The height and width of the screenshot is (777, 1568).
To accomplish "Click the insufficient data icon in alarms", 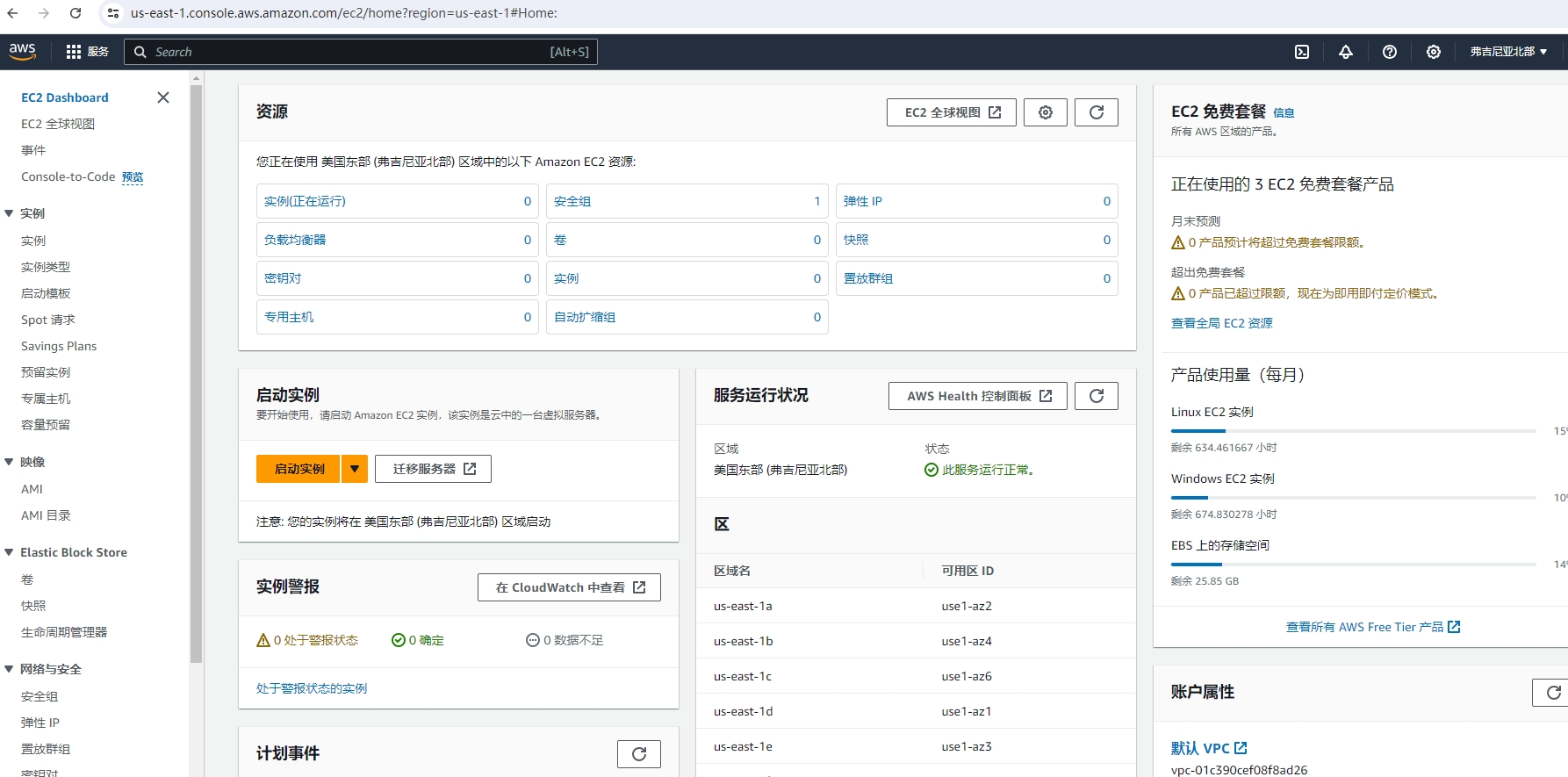I will pos(532,640).
